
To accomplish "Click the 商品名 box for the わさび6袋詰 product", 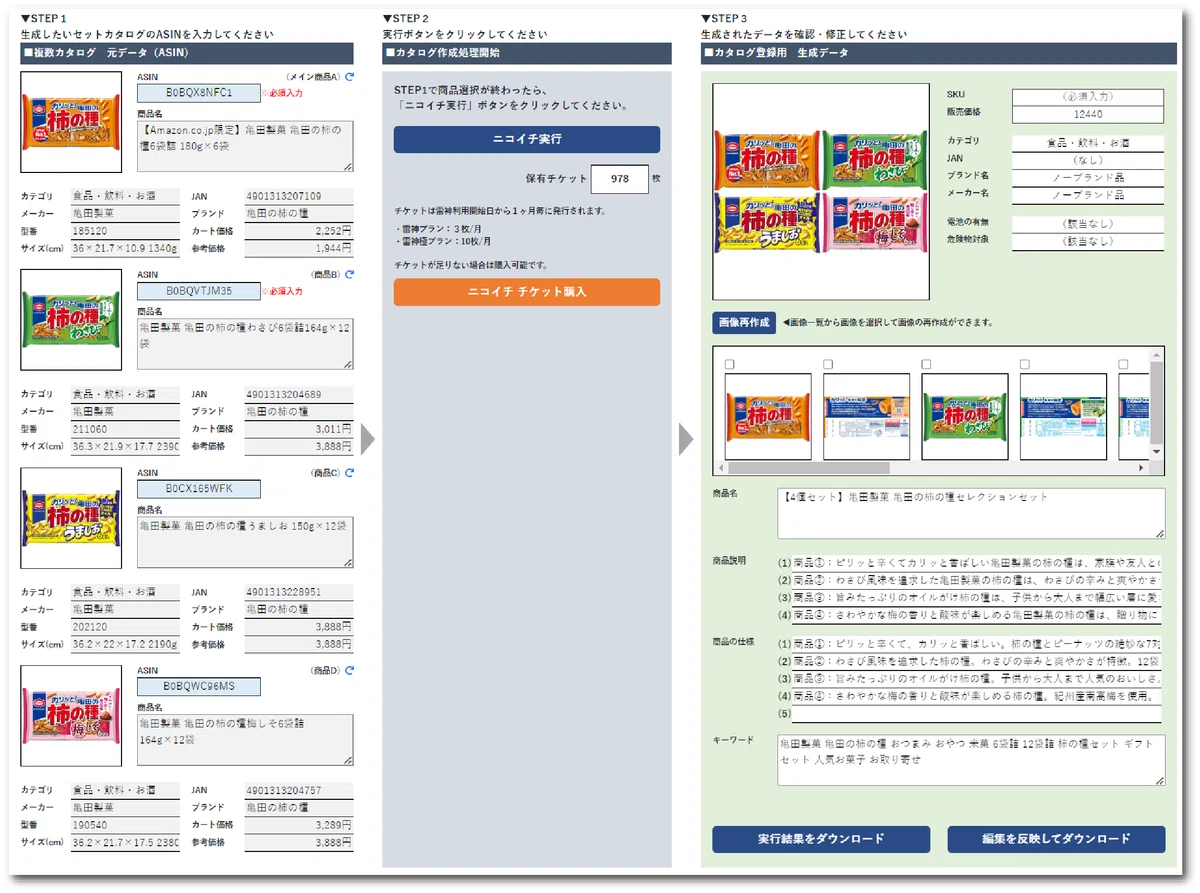I will (245, 344).
